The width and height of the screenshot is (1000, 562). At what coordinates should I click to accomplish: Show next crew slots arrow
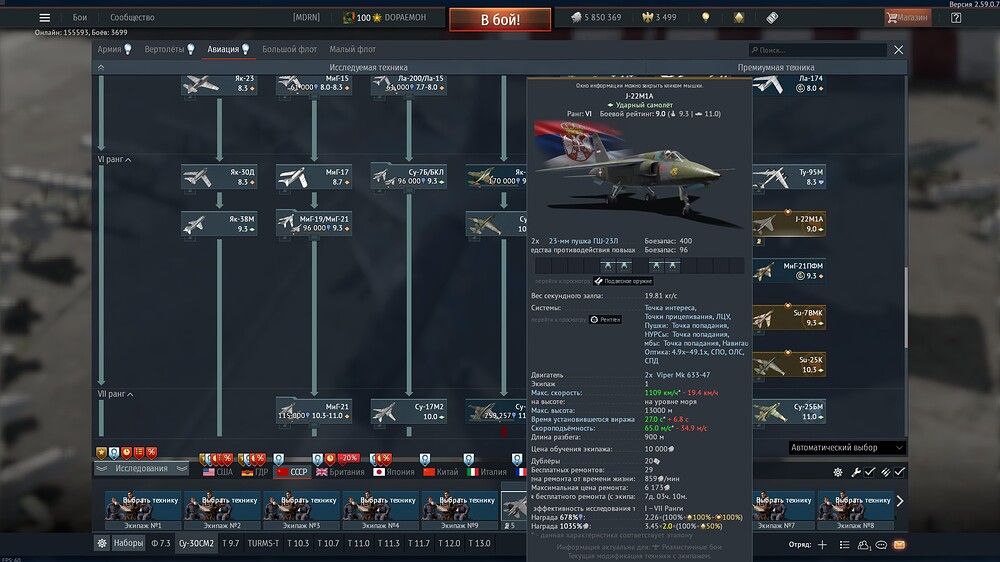(900, 501)
